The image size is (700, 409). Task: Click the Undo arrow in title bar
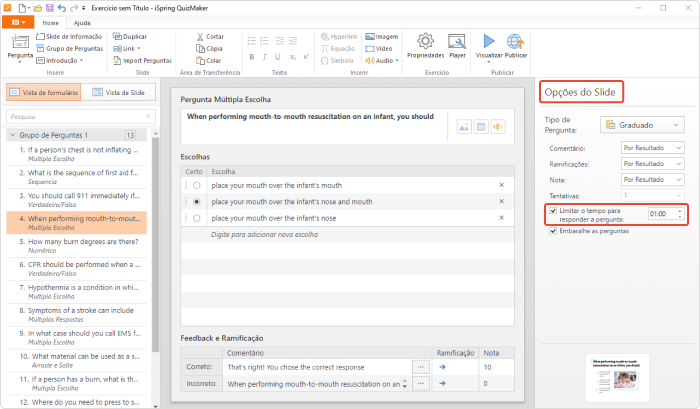pos(62,8)
